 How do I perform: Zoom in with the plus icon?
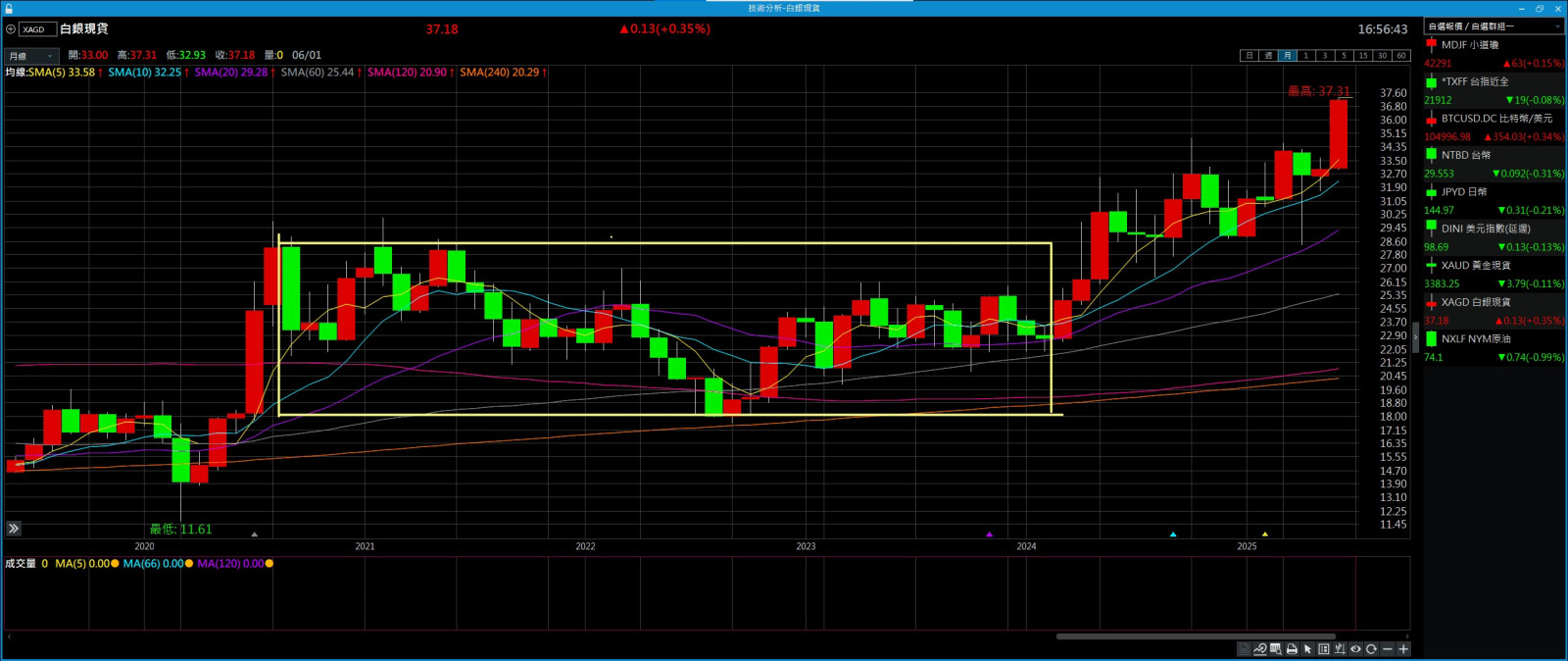tap(1403, 649)
